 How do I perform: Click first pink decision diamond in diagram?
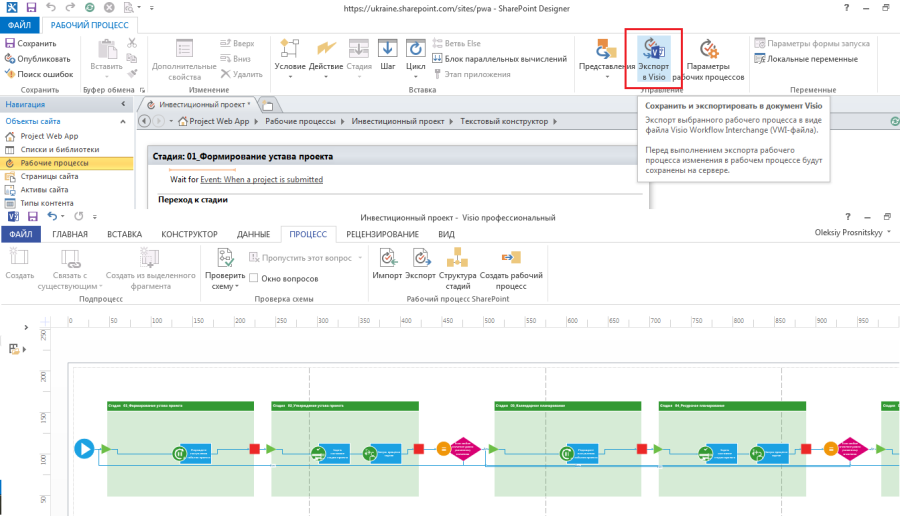[463, 448]
